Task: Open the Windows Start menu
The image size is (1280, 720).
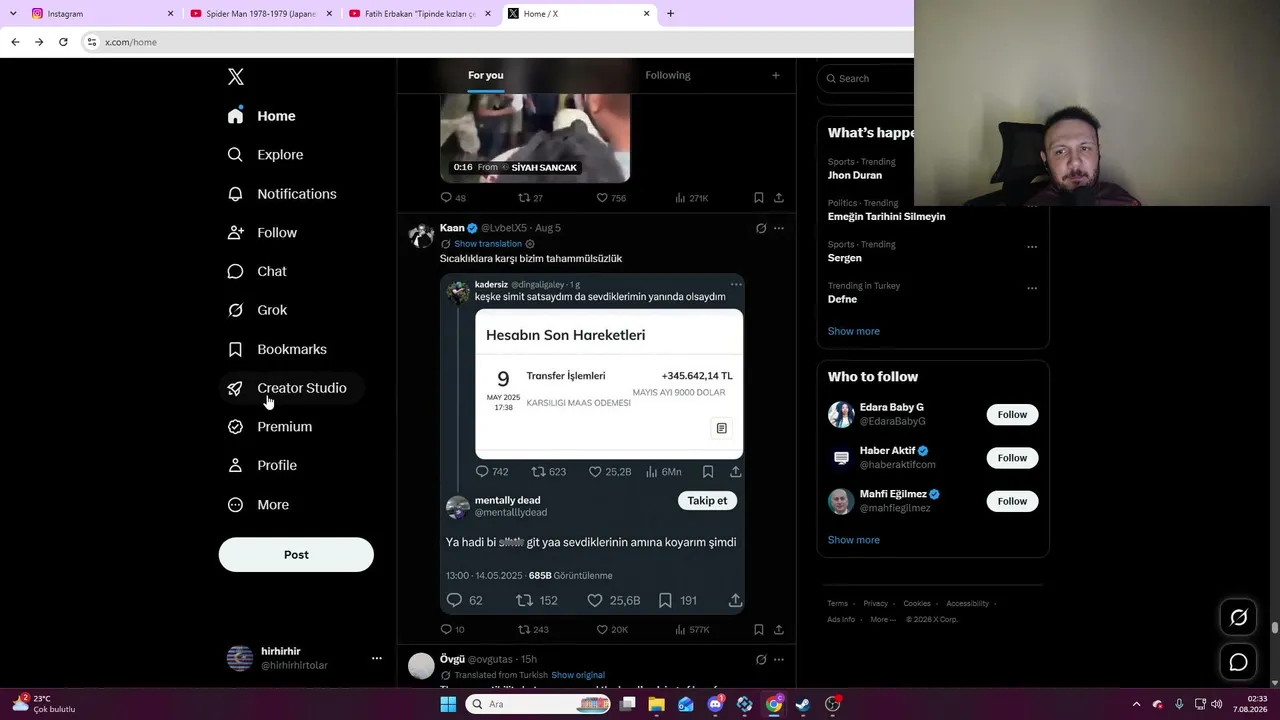Action: 448,704
